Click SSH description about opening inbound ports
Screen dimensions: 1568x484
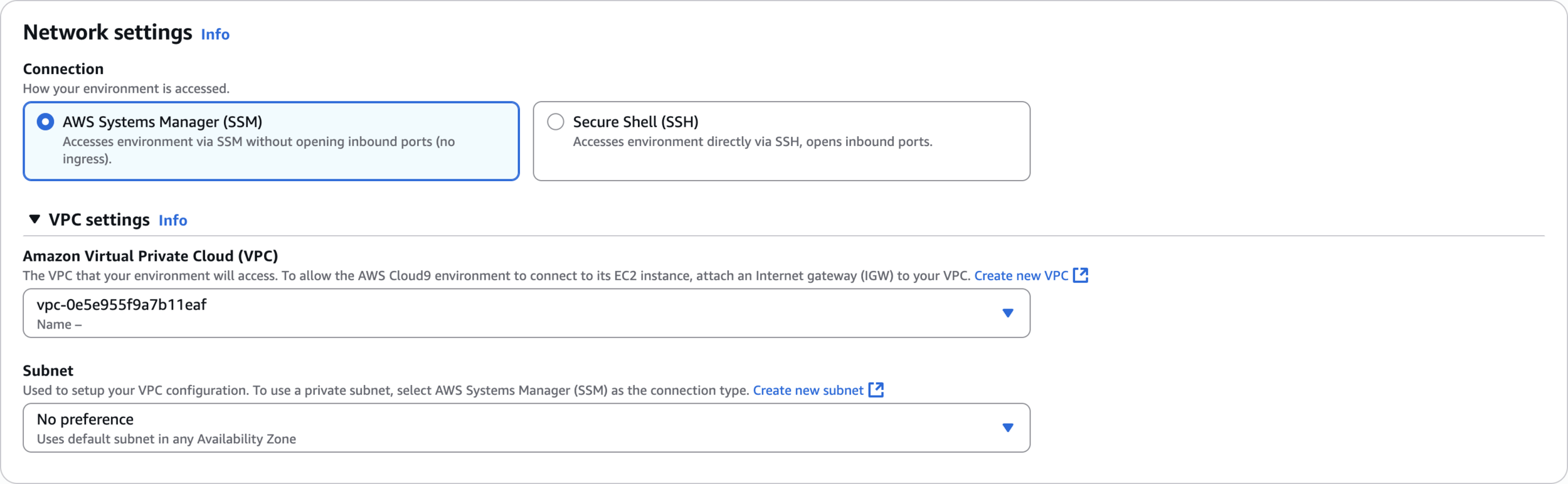point(752,142)
